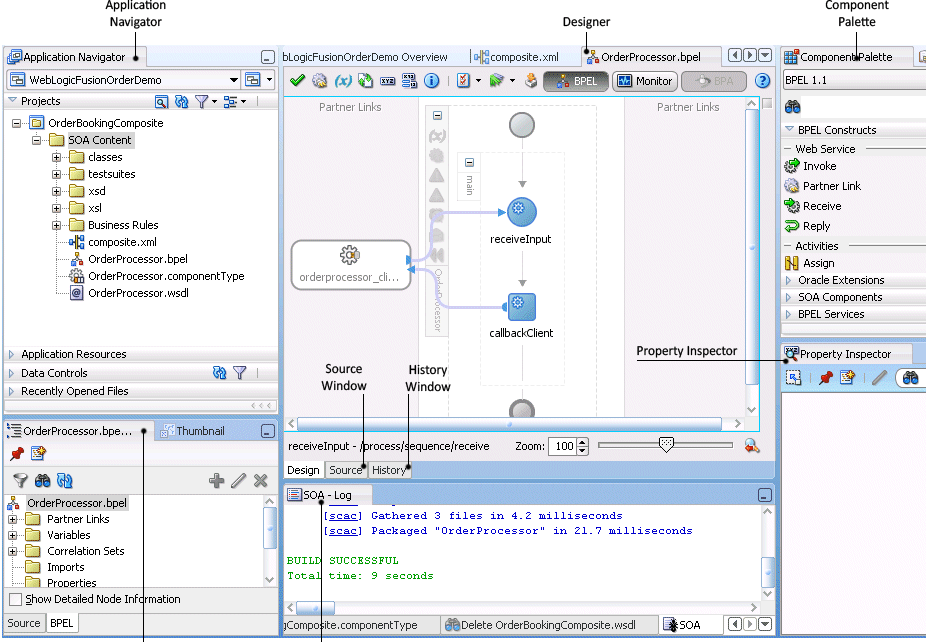The height and width of the screenshot is (642, 926).
Task: Click the designer horizontal scrollbar
Action: (x=509, y=424)
